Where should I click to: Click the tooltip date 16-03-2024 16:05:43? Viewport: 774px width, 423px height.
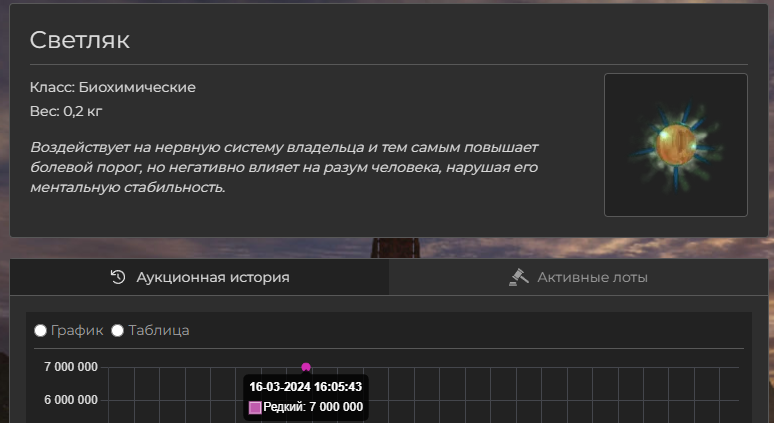coord(305,386)
